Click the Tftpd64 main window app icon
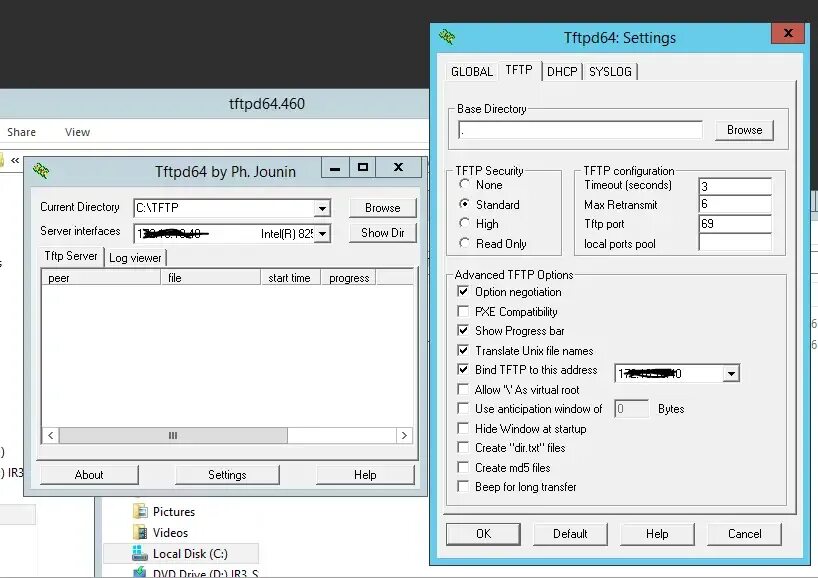Image resolution: width=818 pixels, height=578 pixels. tap(41, 171)
